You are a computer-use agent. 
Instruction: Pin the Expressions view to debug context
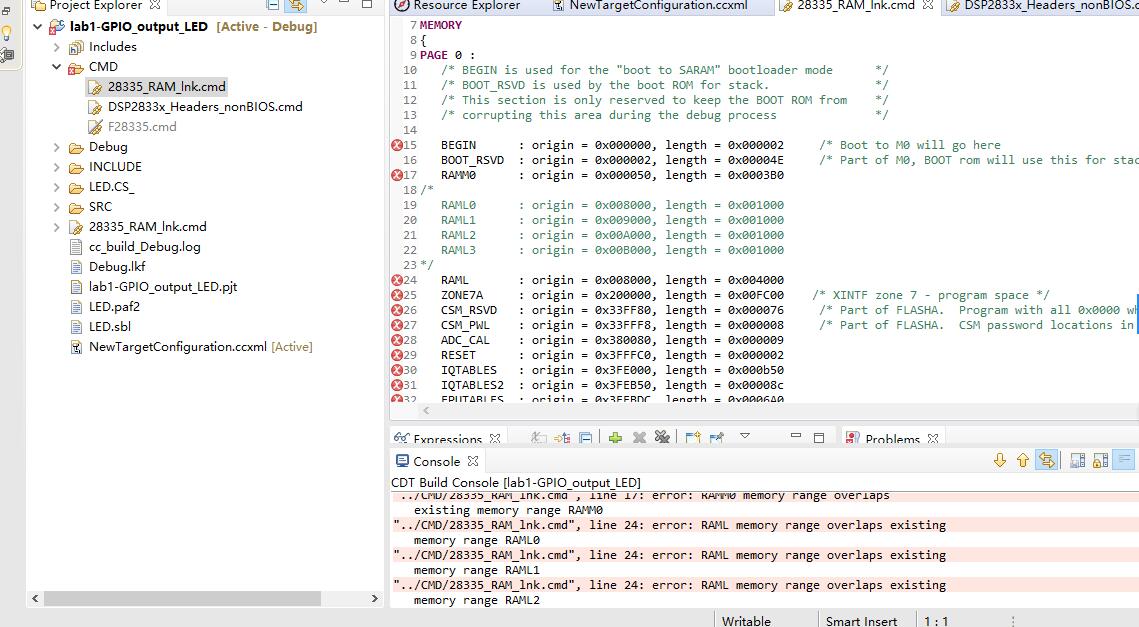coord(717,437)
